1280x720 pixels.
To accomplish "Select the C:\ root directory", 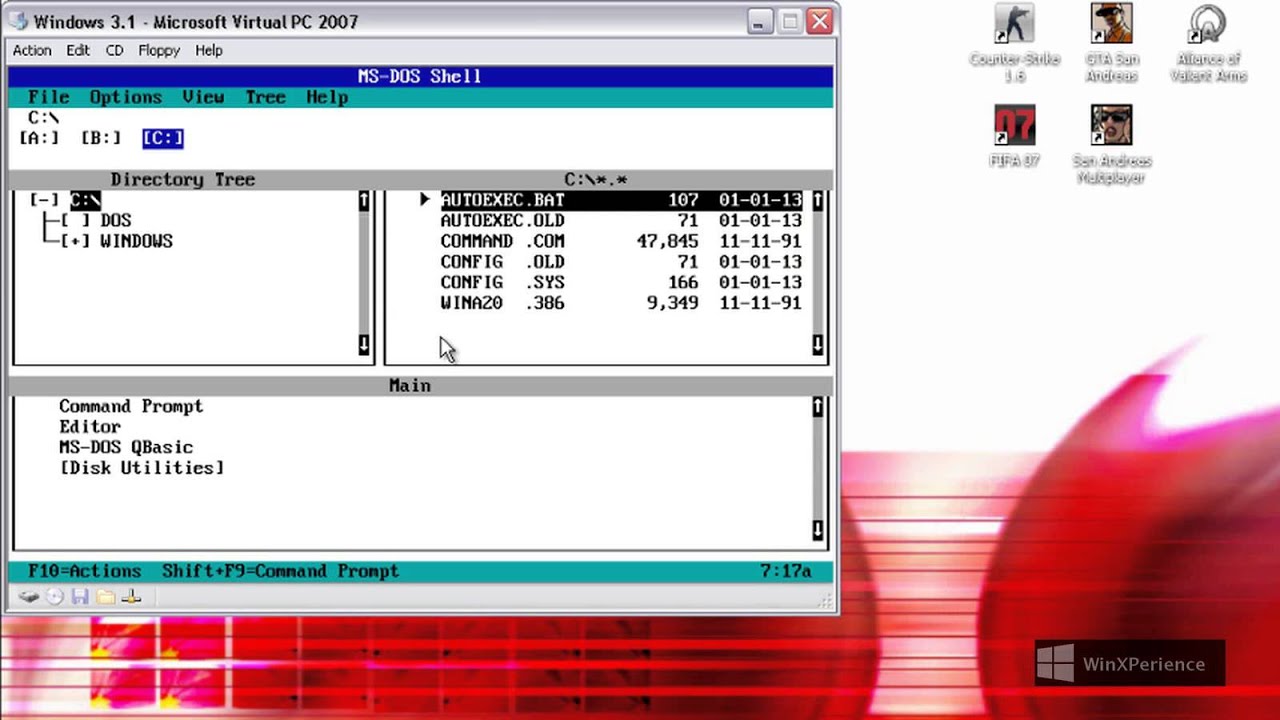I will (85, 200).
